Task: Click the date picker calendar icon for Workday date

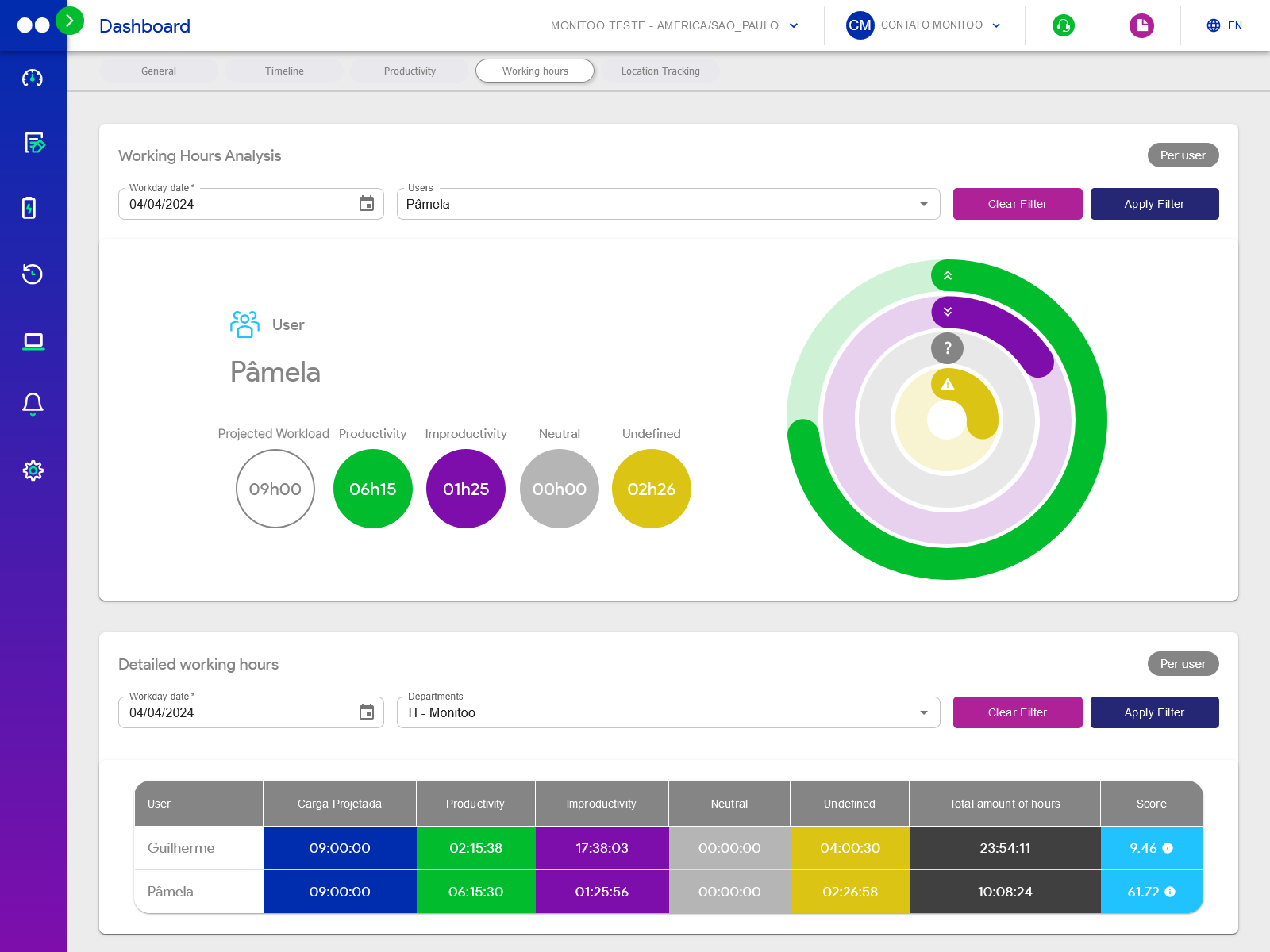Action: point(366,203)
